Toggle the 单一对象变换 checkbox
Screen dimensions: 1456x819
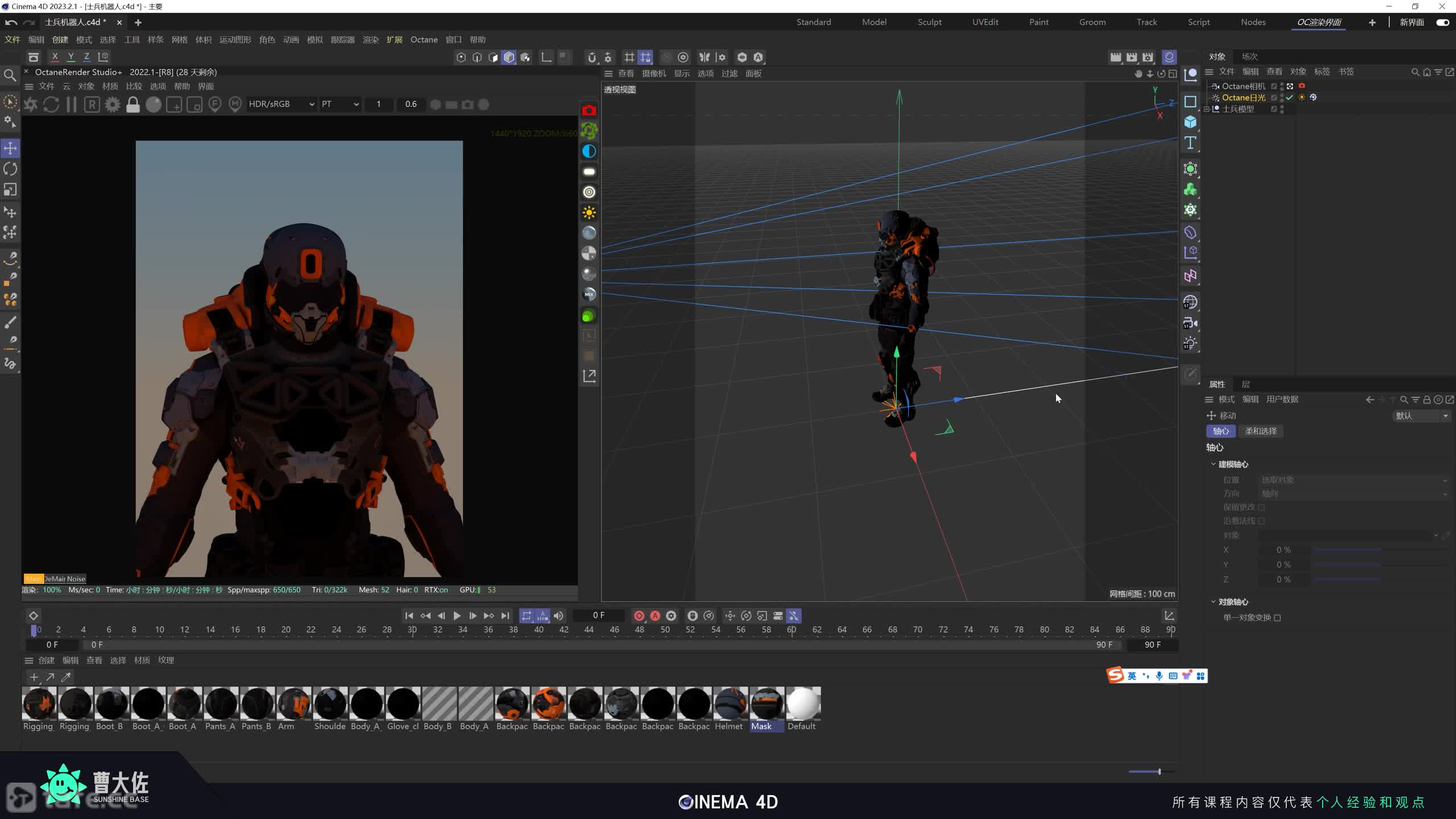point(1277,618)
